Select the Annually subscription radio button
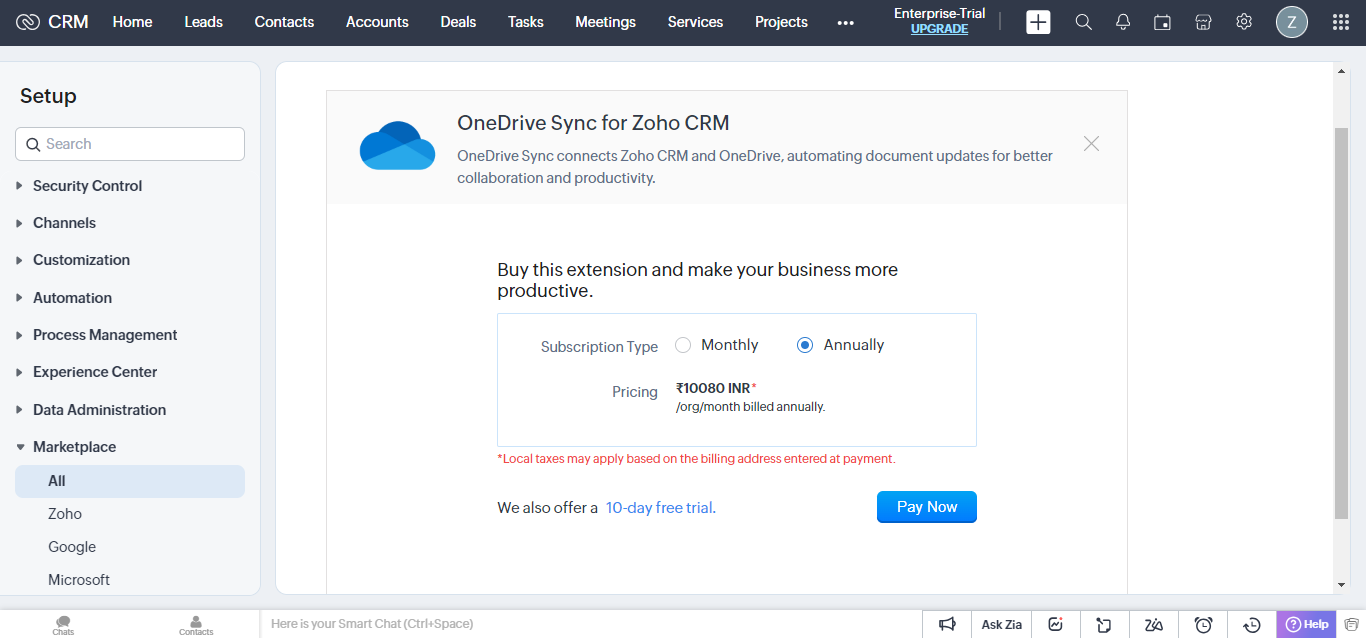This screenshot has width=1366, height=638. pyautogui.click(x=805, y=345)
